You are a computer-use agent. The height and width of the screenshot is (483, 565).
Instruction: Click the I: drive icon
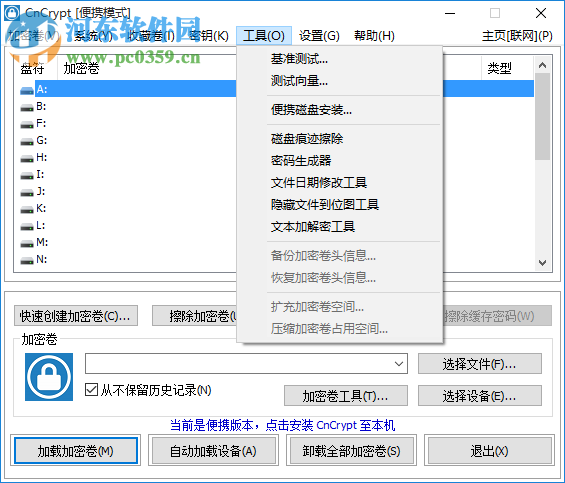[x=27, y=175]
